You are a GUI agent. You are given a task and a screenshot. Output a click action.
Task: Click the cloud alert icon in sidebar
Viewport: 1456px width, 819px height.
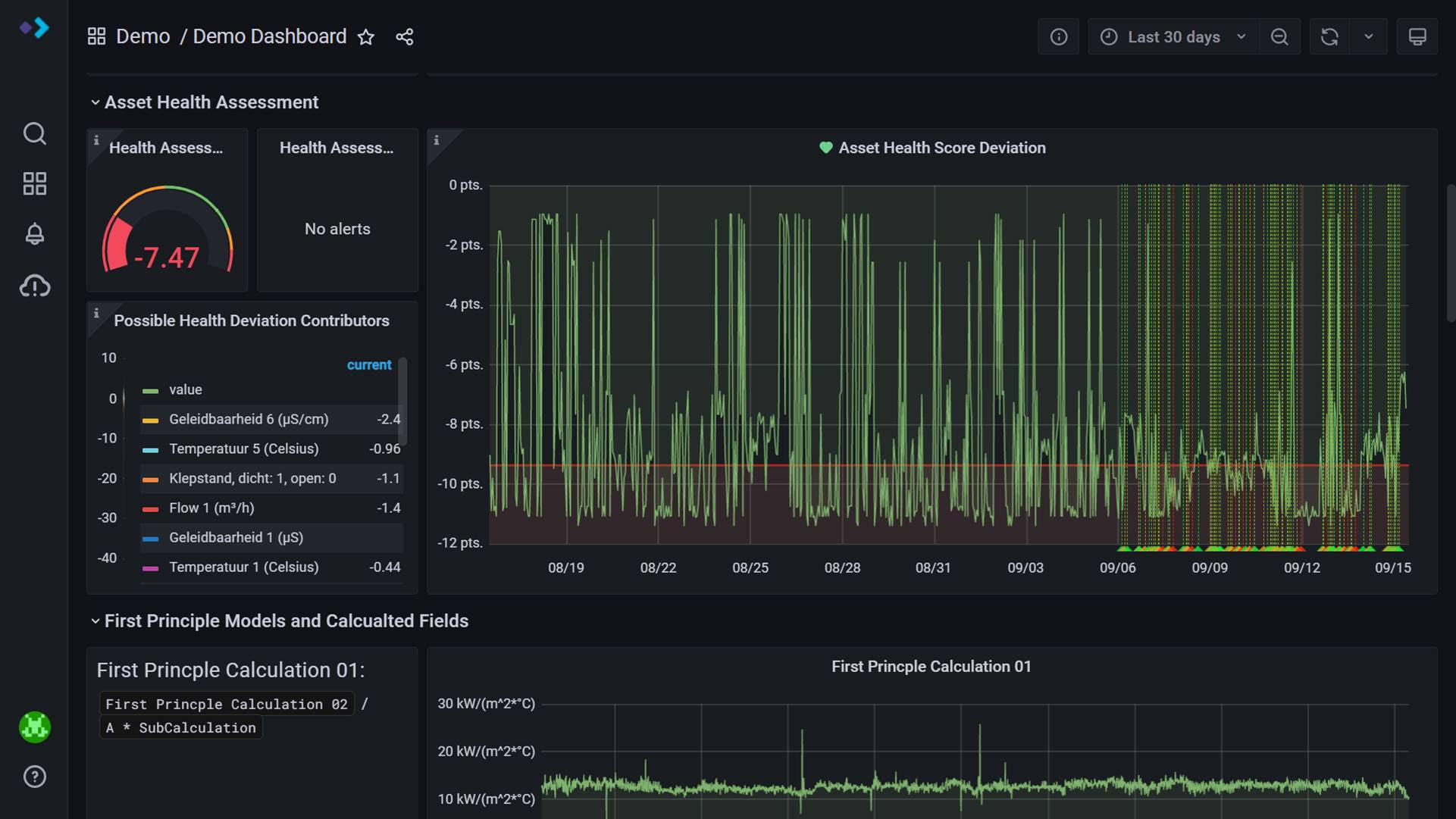point(34,286)
